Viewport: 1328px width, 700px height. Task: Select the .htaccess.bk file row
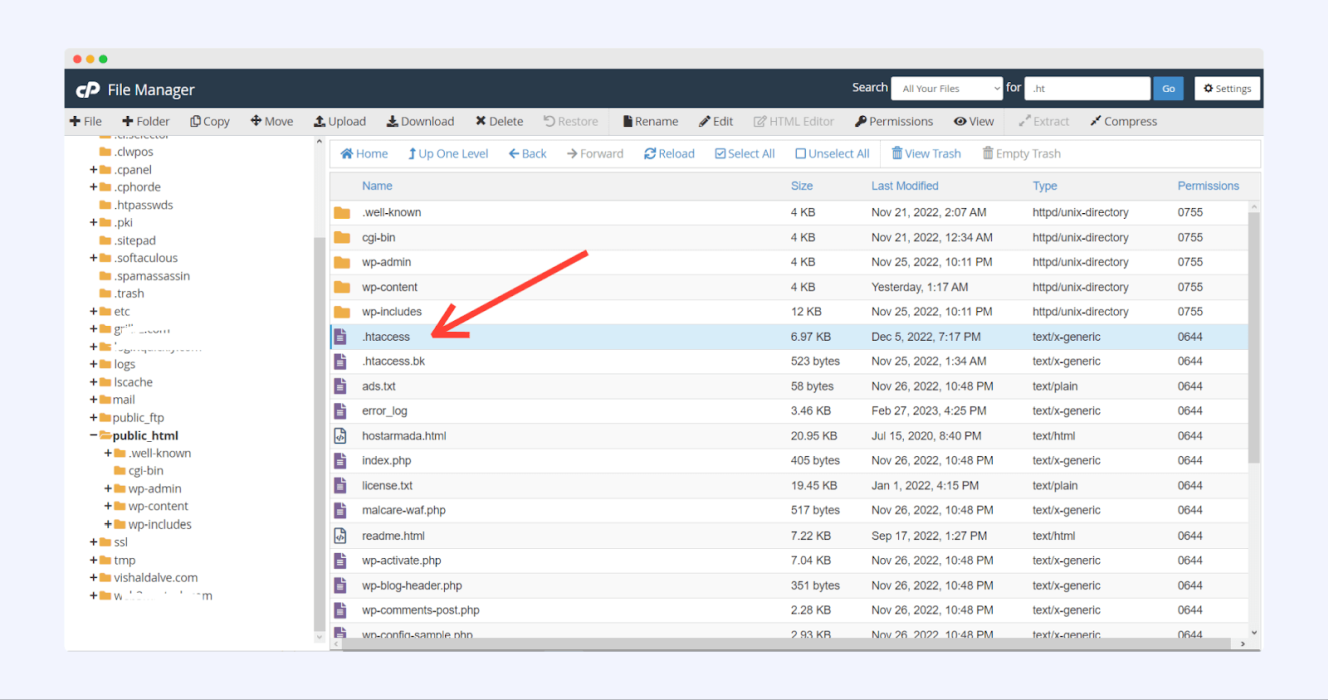coord(393,362)
